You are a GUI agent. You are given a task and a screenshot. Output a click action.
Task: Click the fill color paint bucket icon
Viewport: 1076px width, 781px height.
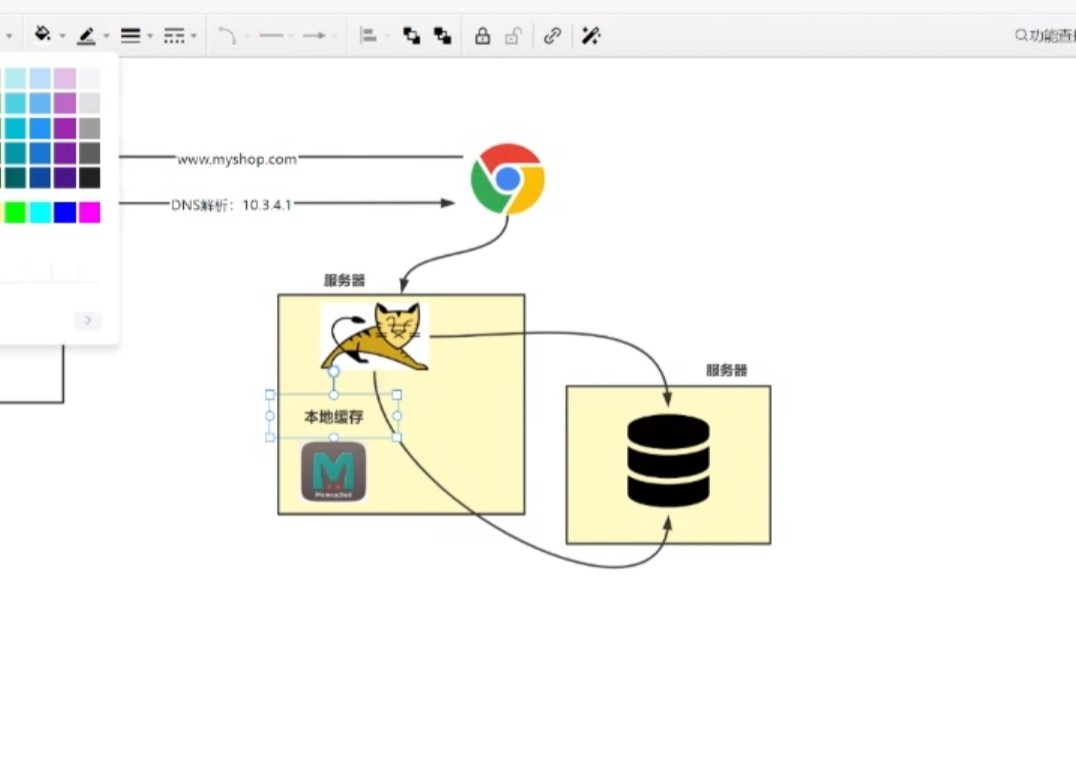click(x=43, y=34)
